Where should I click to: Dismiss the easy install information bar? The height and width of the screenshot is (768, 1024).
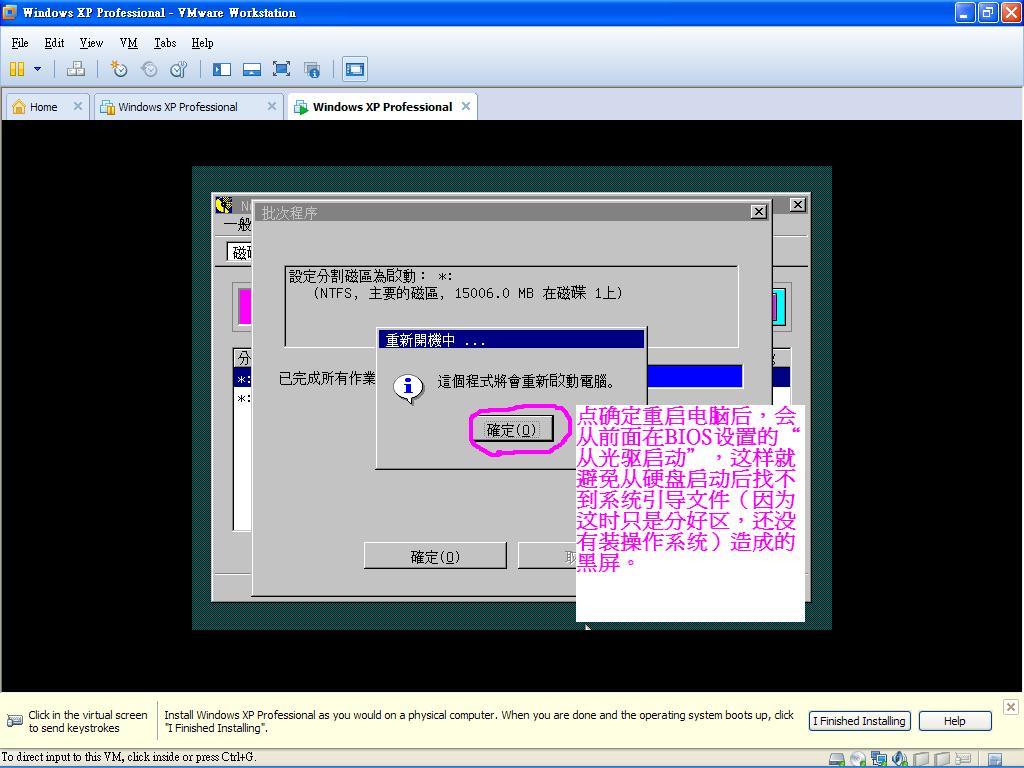(x=1010, y=707)
